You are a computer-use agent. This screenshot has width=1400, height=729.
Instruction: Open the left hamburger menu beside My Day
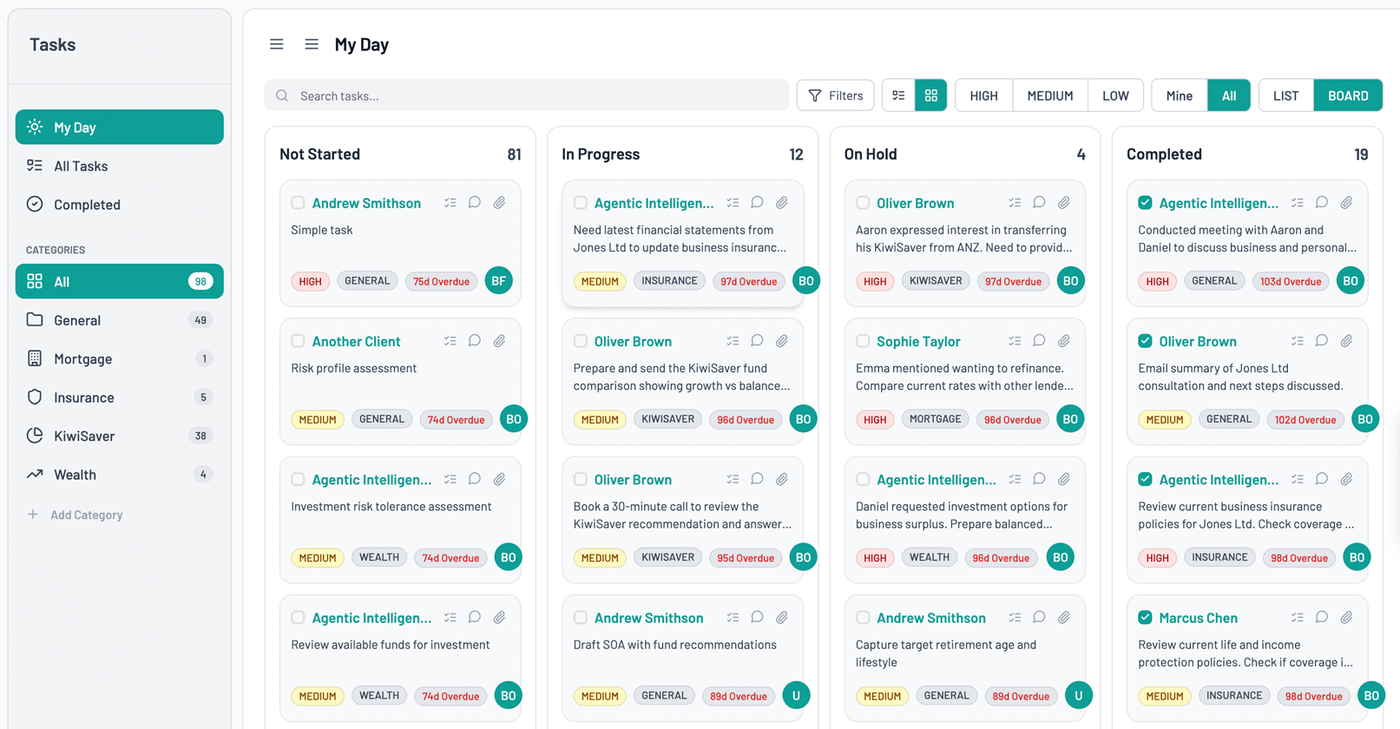(276, 43)
